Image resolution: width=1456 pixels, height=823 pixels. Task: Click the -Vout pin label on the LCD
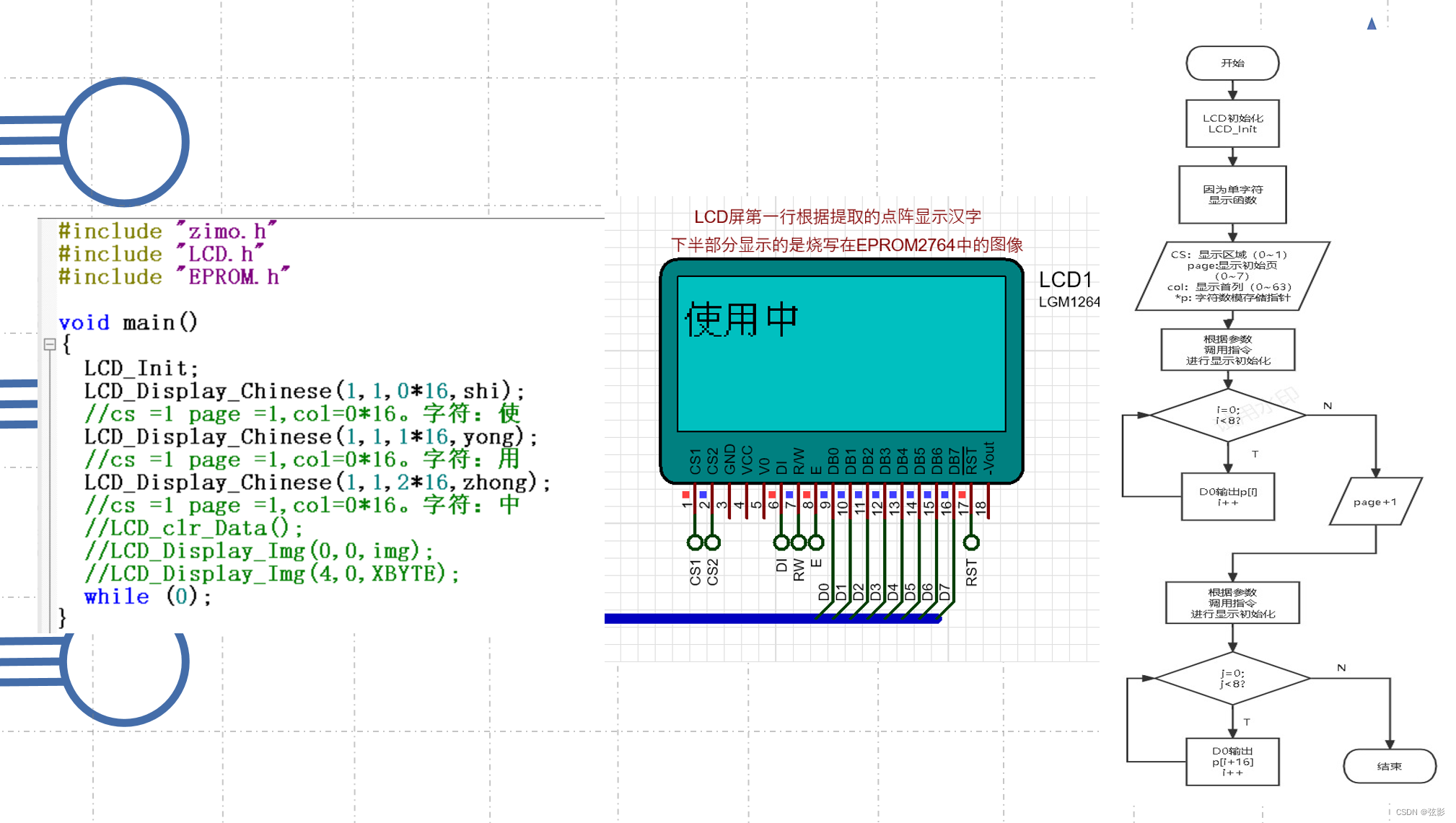[x=988, y=458]
